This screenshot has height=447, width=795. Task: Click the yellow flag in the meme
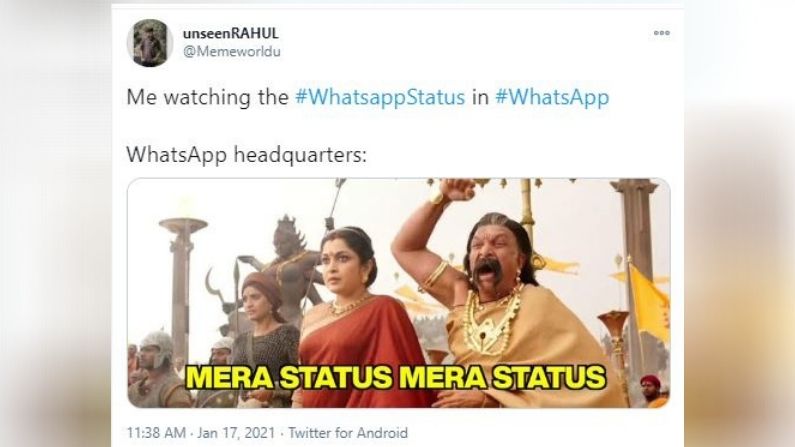coord(650,304)
